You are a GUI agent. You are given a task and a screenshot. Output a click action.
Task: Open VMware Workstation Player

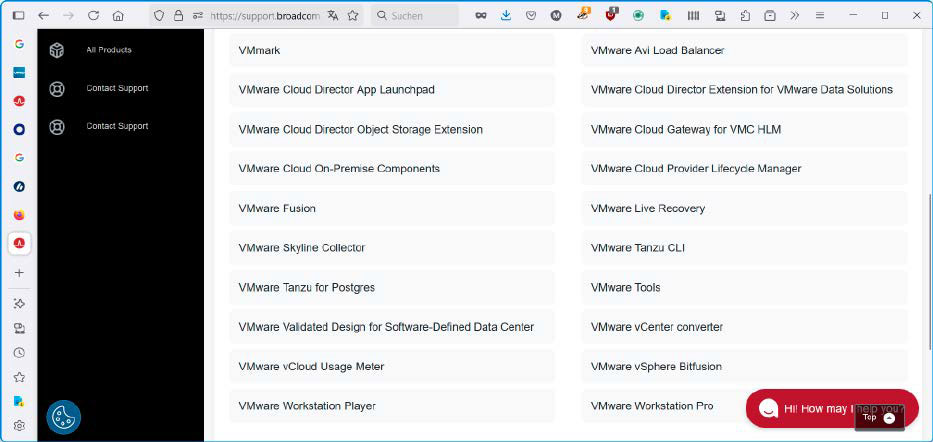tap(392, 406)
